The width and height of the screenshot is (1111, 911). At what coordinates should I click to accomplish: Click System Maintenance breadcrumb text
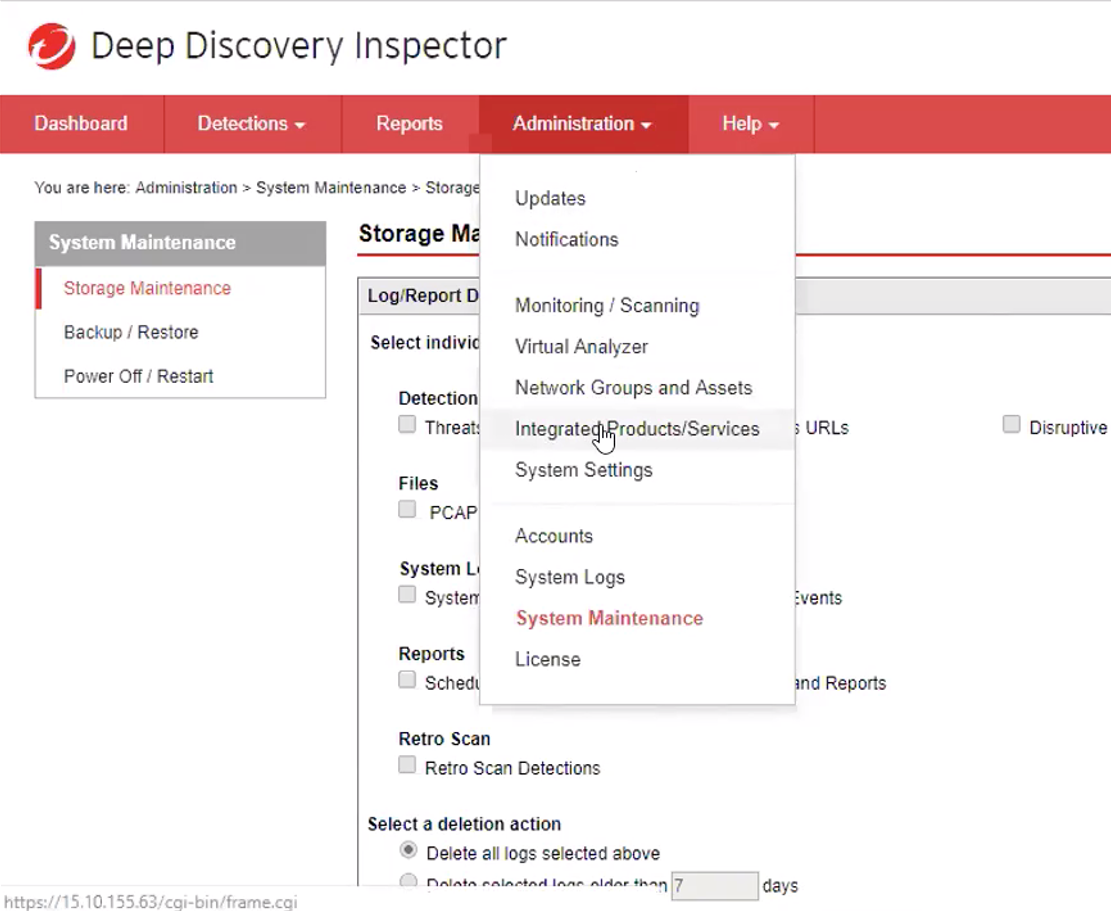click(x=331, y=188)
